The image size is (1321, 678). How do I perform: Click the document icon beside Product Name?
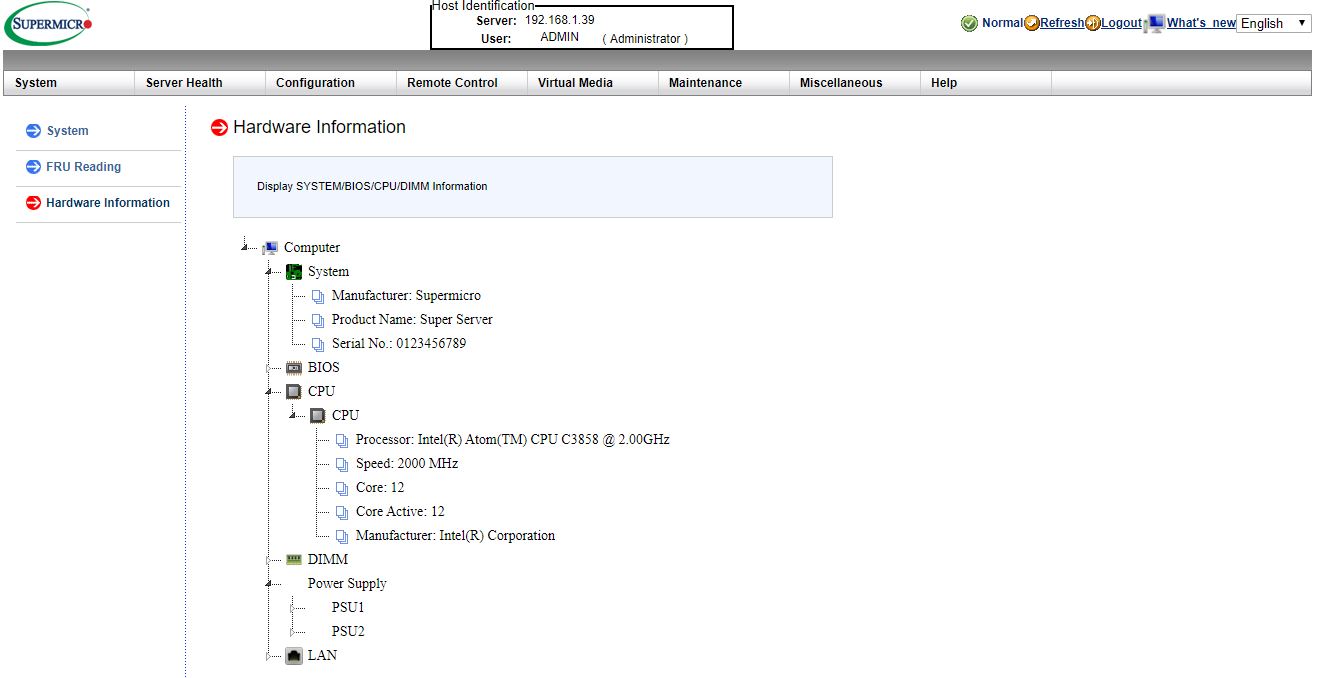[318, 320]
